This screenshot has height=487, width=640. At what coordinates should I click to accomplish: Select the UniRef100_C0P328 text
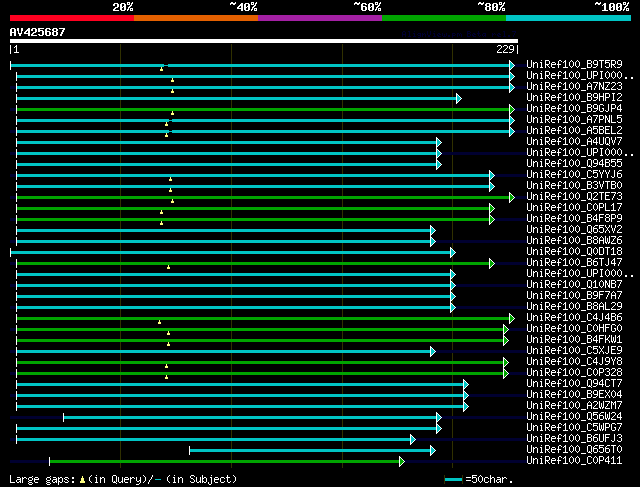574,372
